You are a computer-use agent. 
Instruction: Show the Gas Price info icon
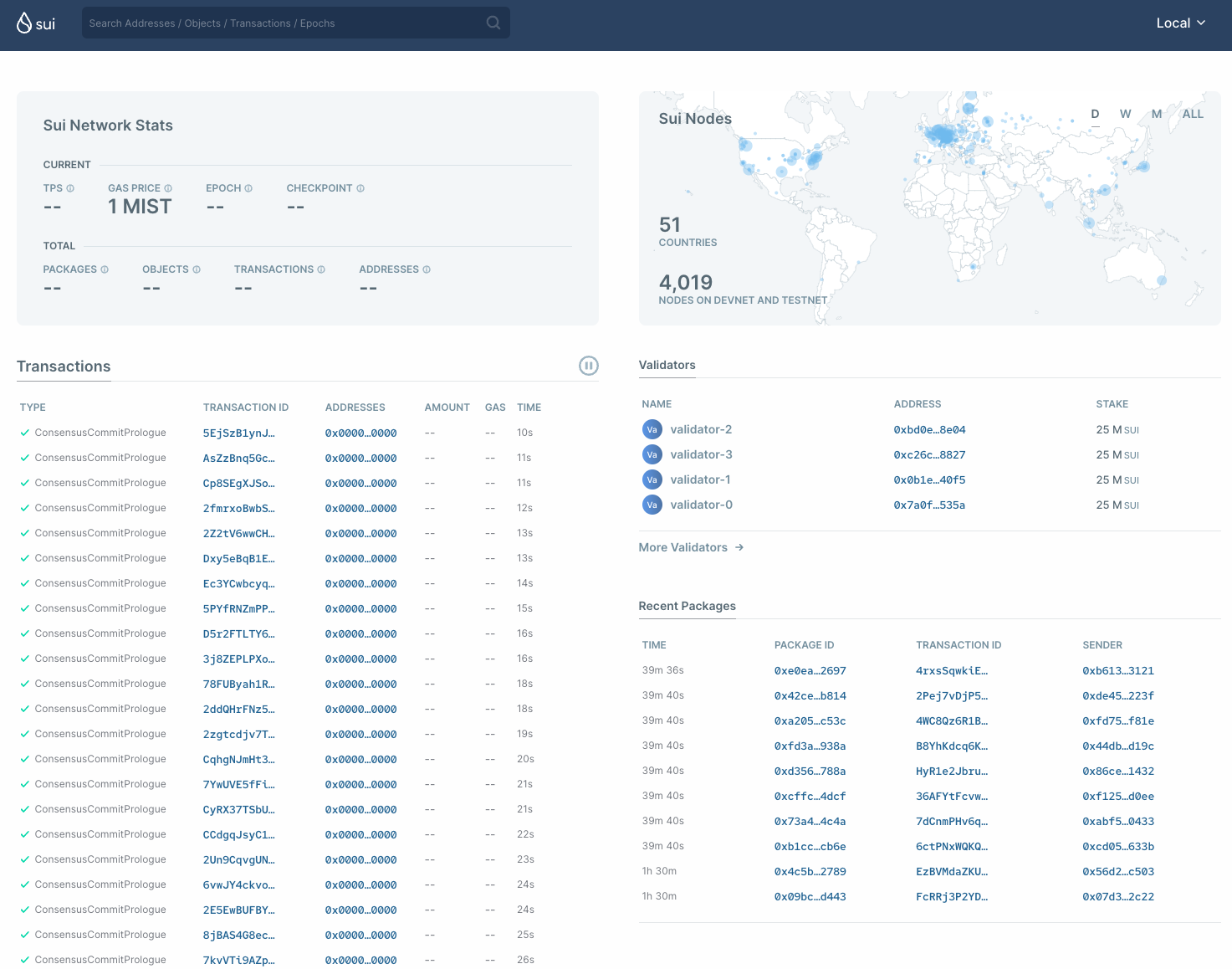168,188
